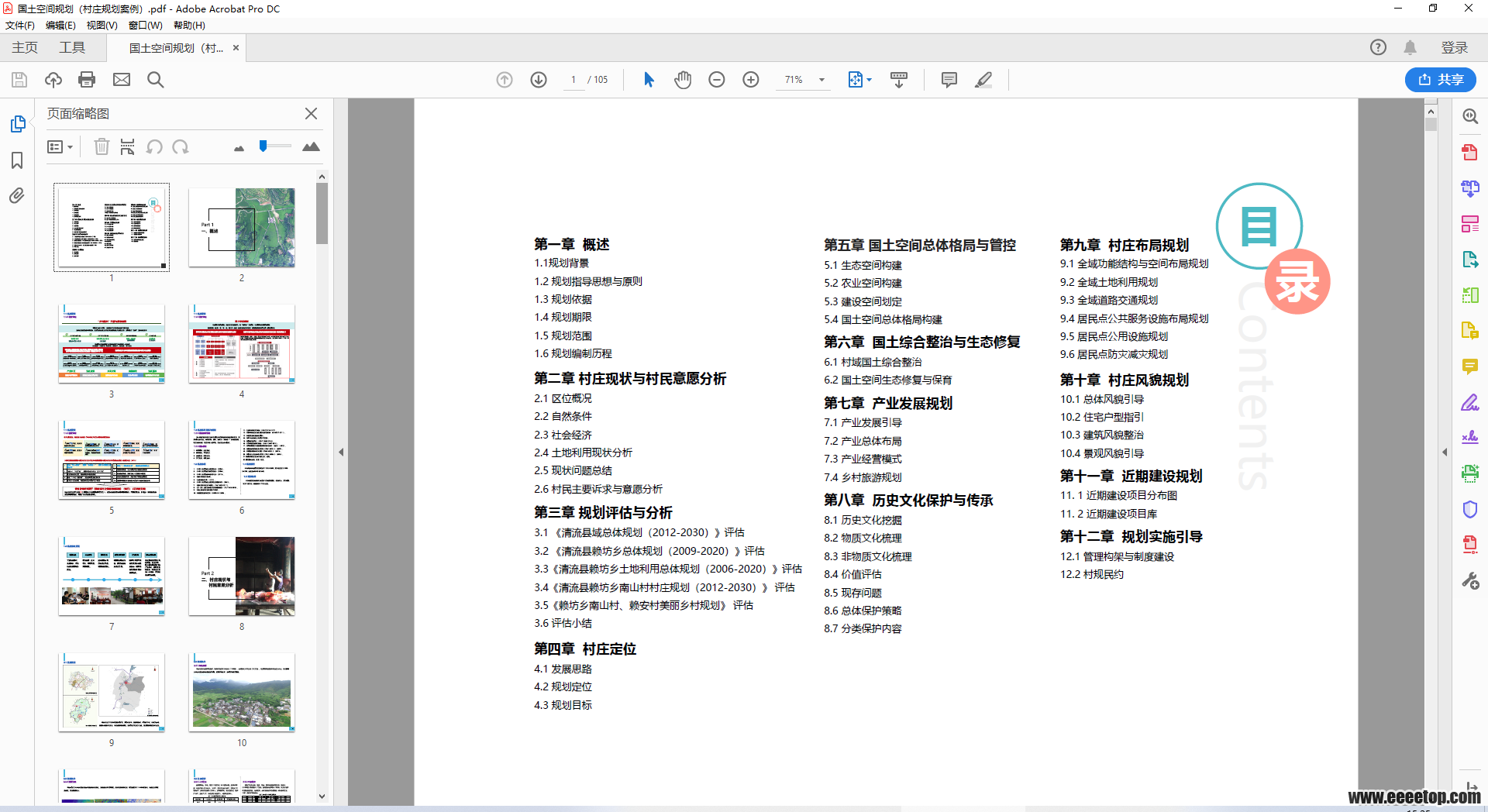Click the read mode scrolling icon

(x=899, y=80)
